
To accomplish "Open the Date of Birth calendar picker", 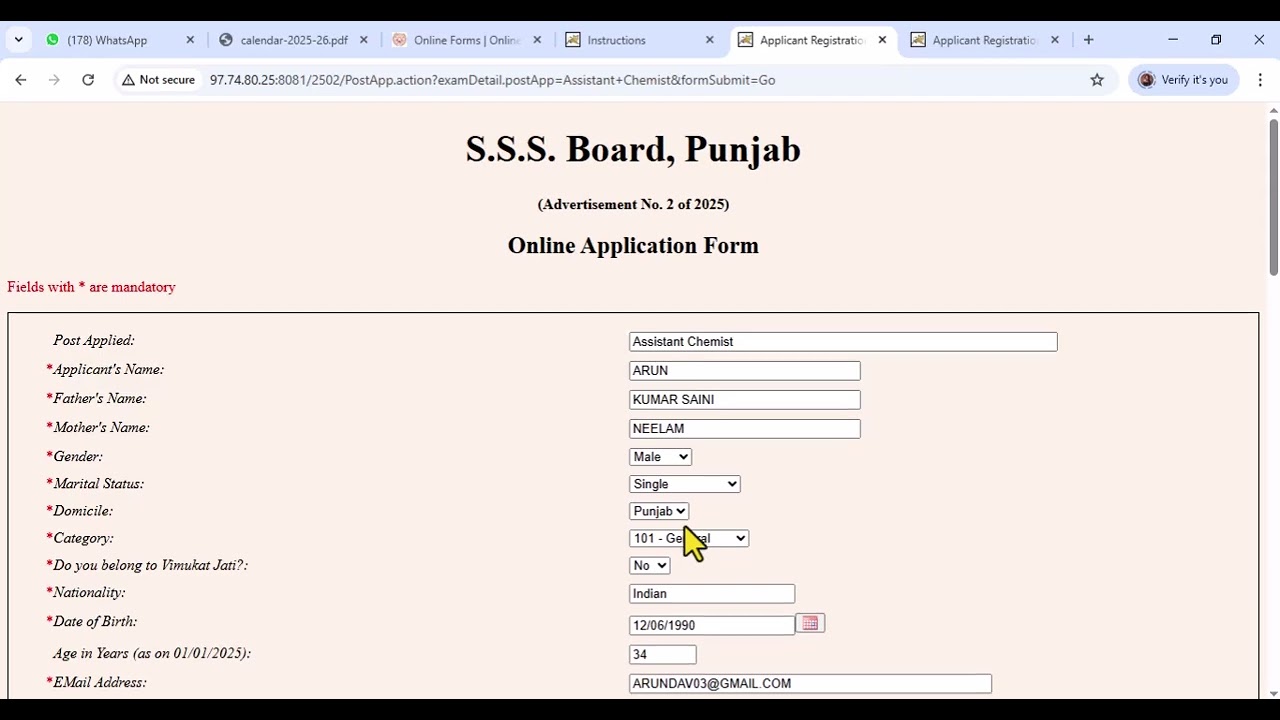I will tap(810, 624).
